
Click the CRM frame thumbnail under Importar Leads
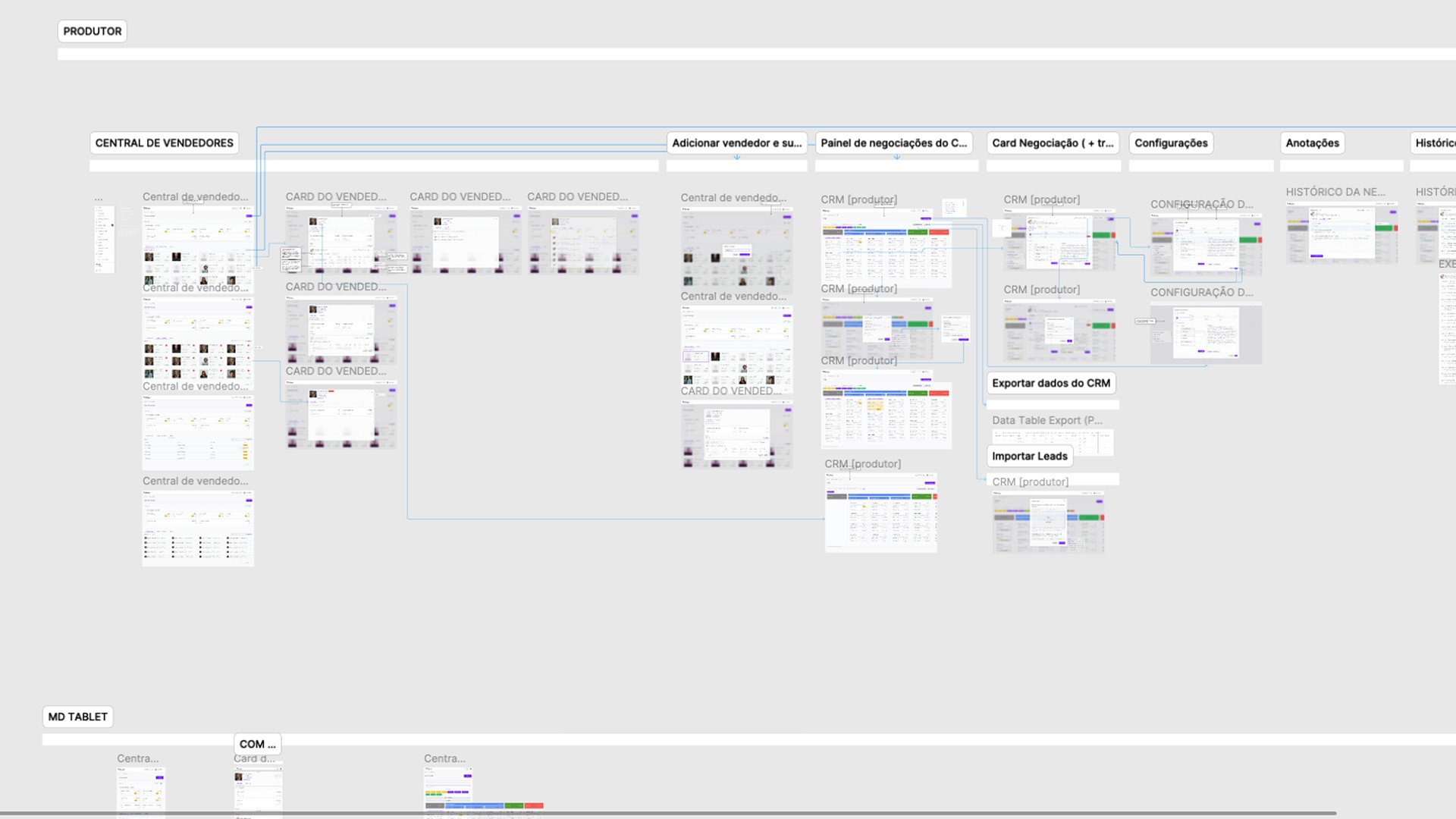pyautogui.click(x=1048, y=522)
